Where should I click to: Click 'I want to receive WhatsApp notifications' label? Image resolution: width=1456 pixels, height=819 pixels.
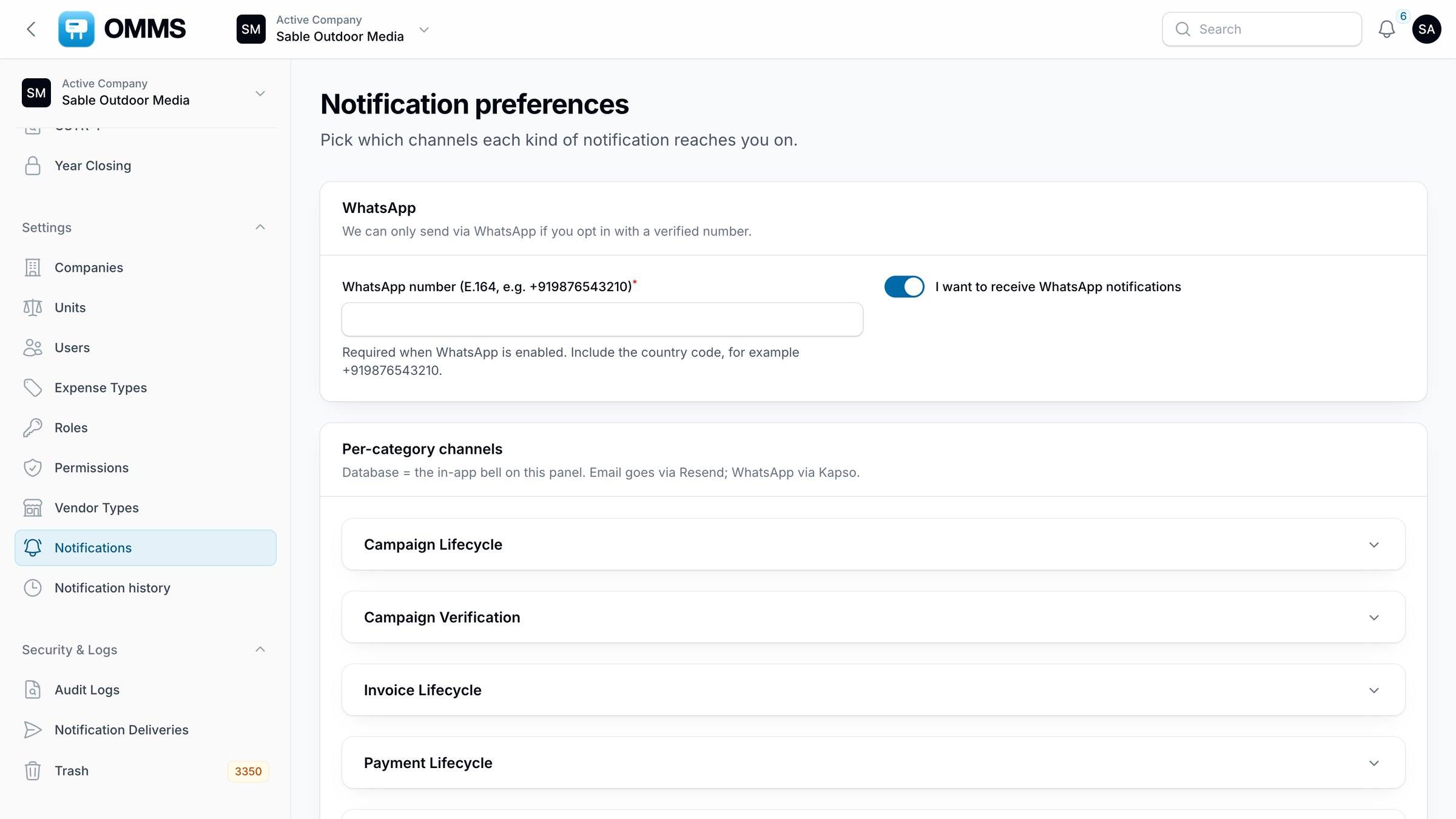click(x=1058, y=287)
